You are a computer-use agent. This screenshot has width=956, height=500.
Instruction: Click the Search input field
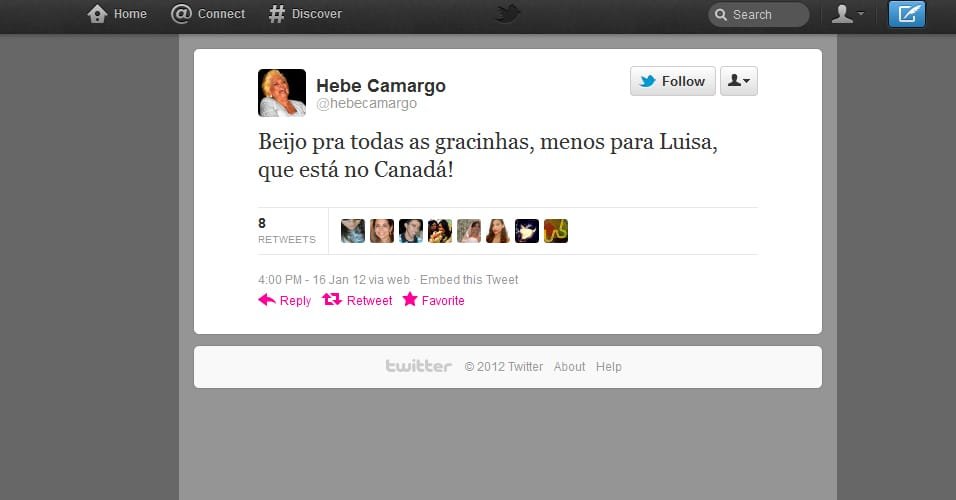click(758, 15)
